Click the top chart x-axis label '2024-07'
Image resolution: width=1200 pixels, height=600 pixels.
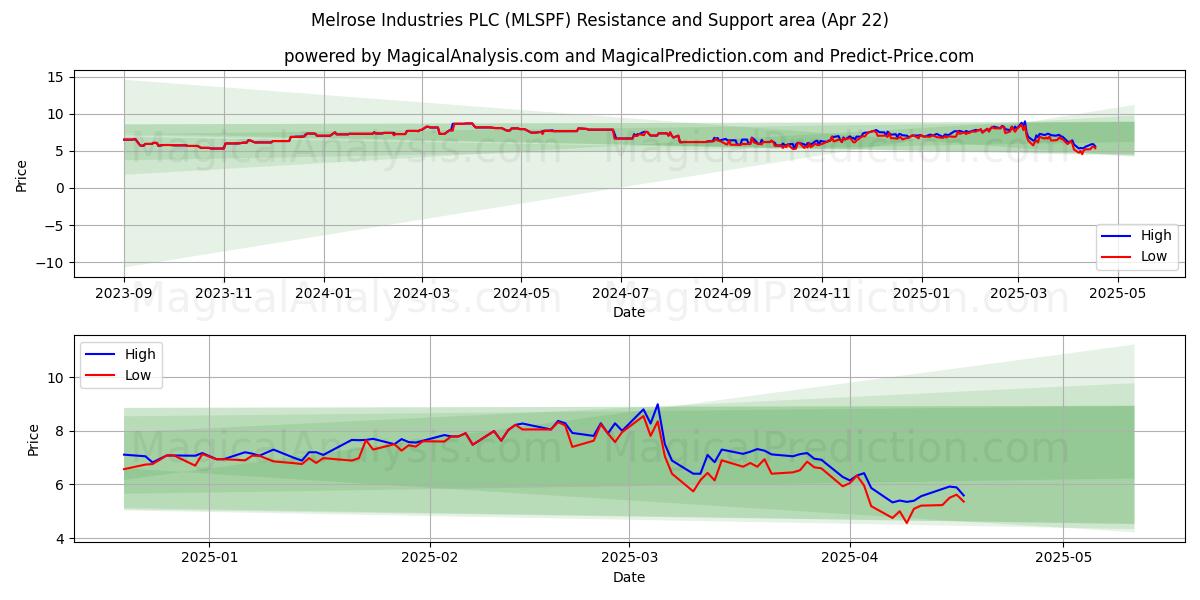tap(620, 295)
